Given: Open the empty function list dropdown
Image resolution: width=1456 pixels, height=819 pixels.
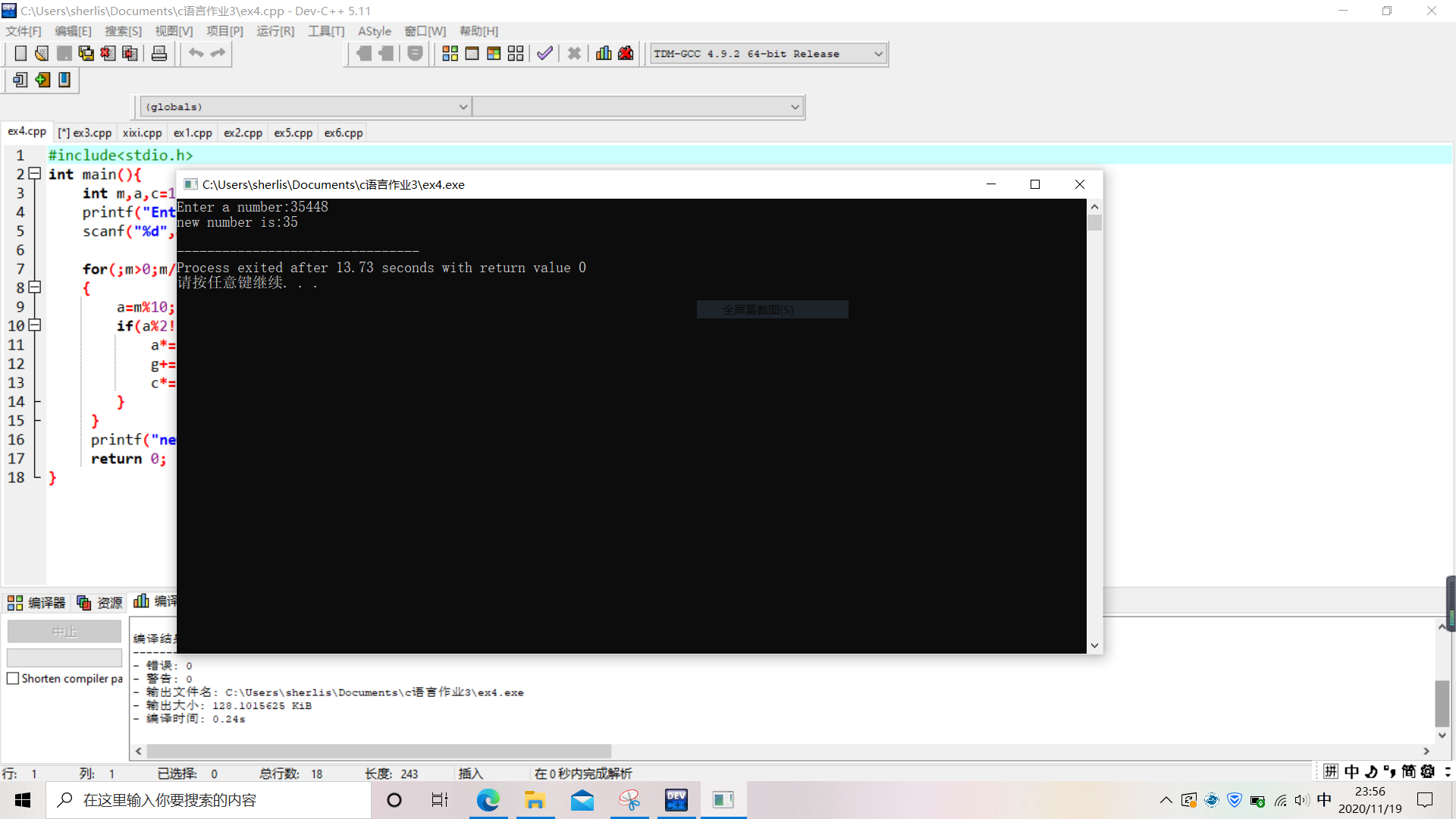Looking at the screenshot, I should click(794, 107).
